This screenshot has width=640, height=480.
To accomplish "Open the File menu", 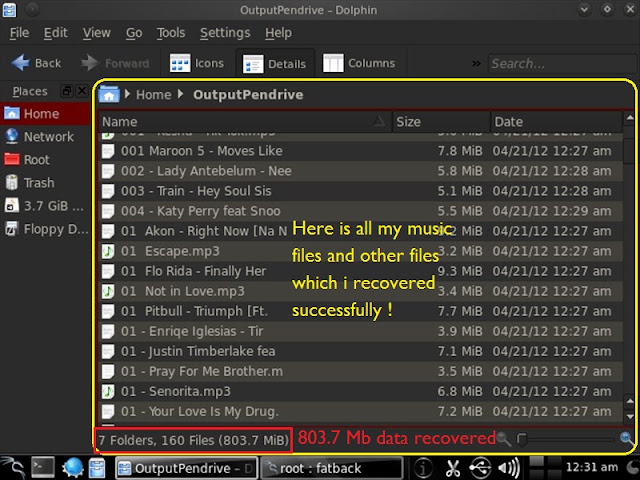I will pos(19,33).
